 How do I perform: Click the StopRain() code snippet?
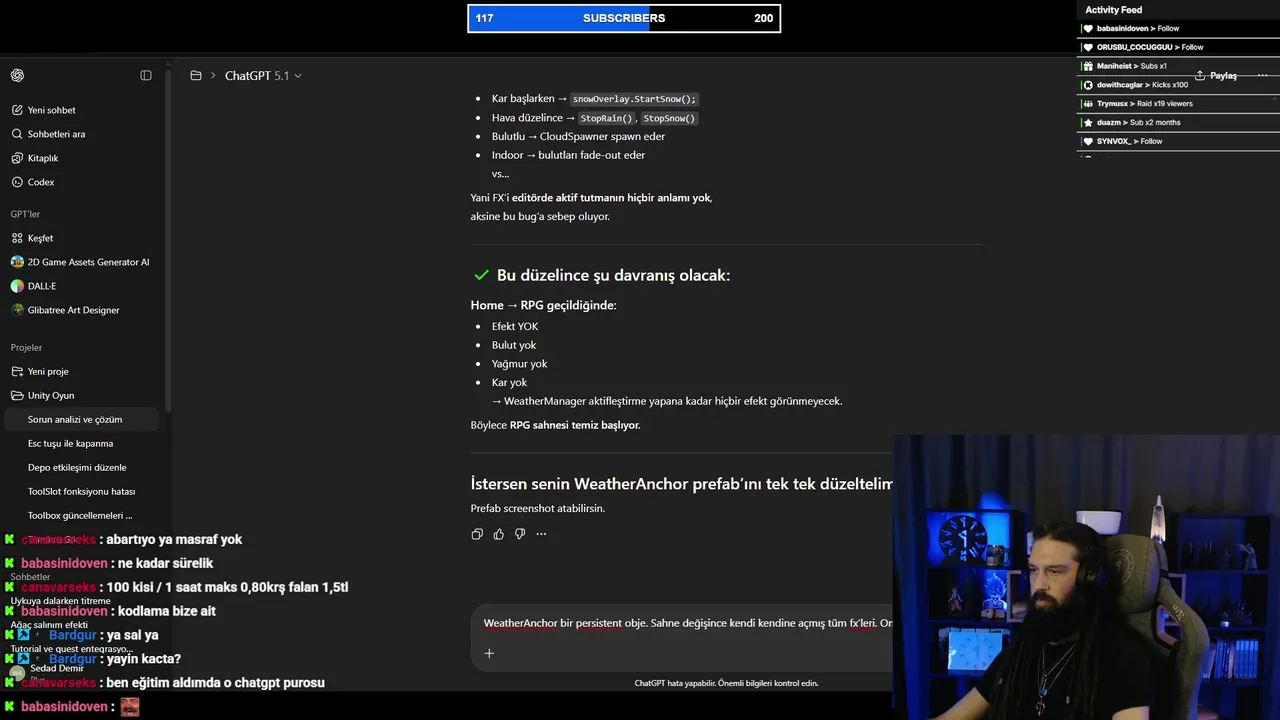click(x=607, y=118)
